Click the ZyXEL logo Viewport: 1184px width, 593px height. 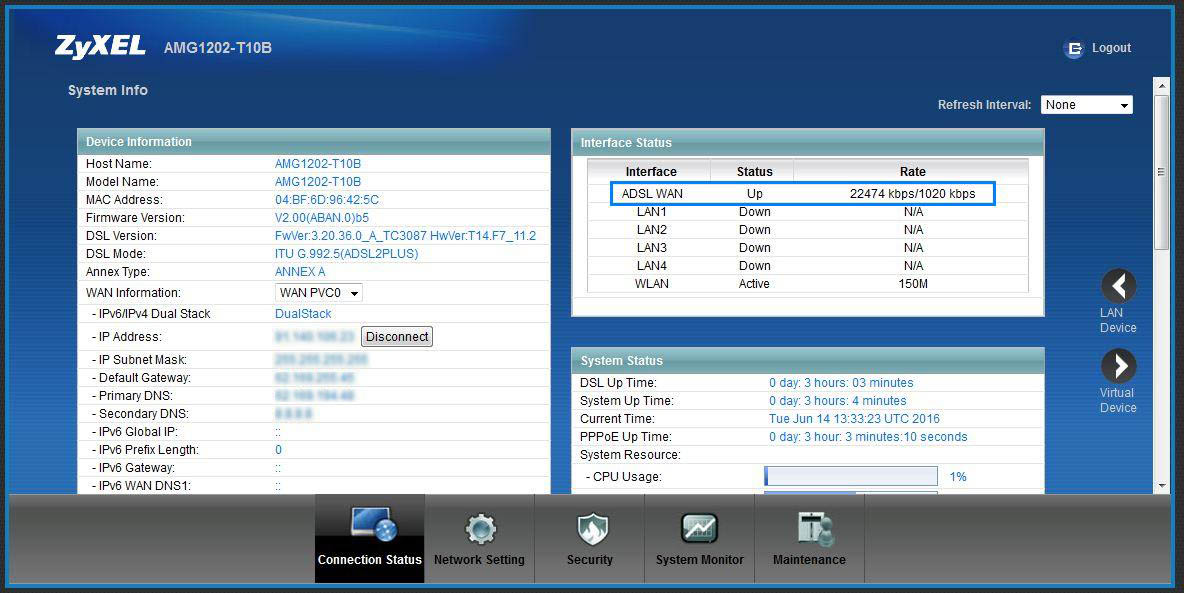tap(100, 47)
